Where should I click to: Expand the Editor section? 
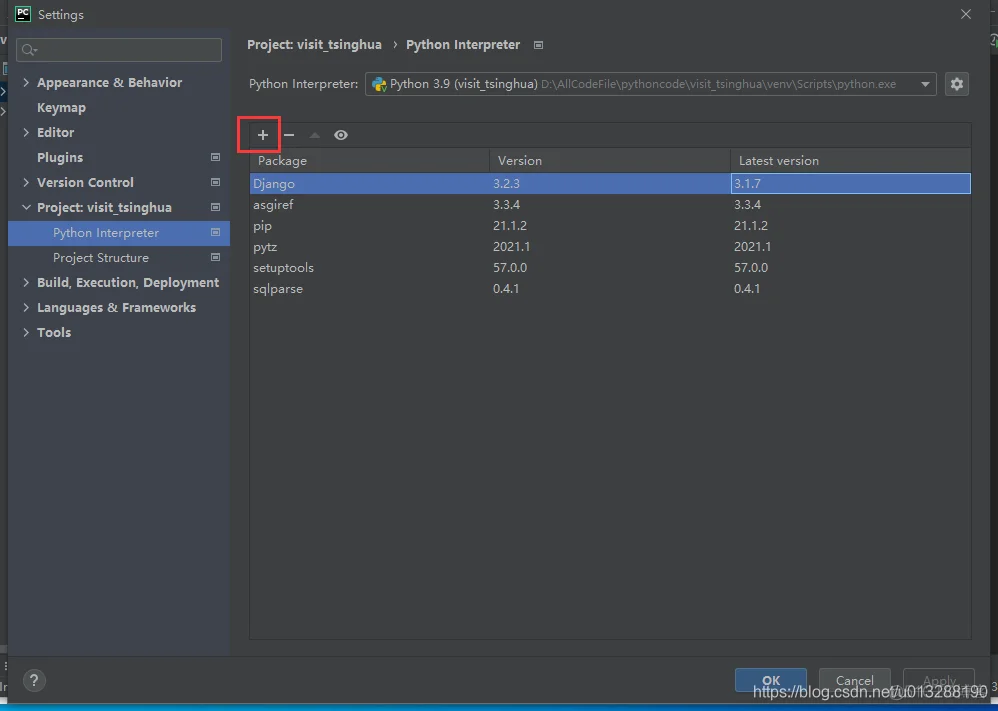[x=26, y=132]
